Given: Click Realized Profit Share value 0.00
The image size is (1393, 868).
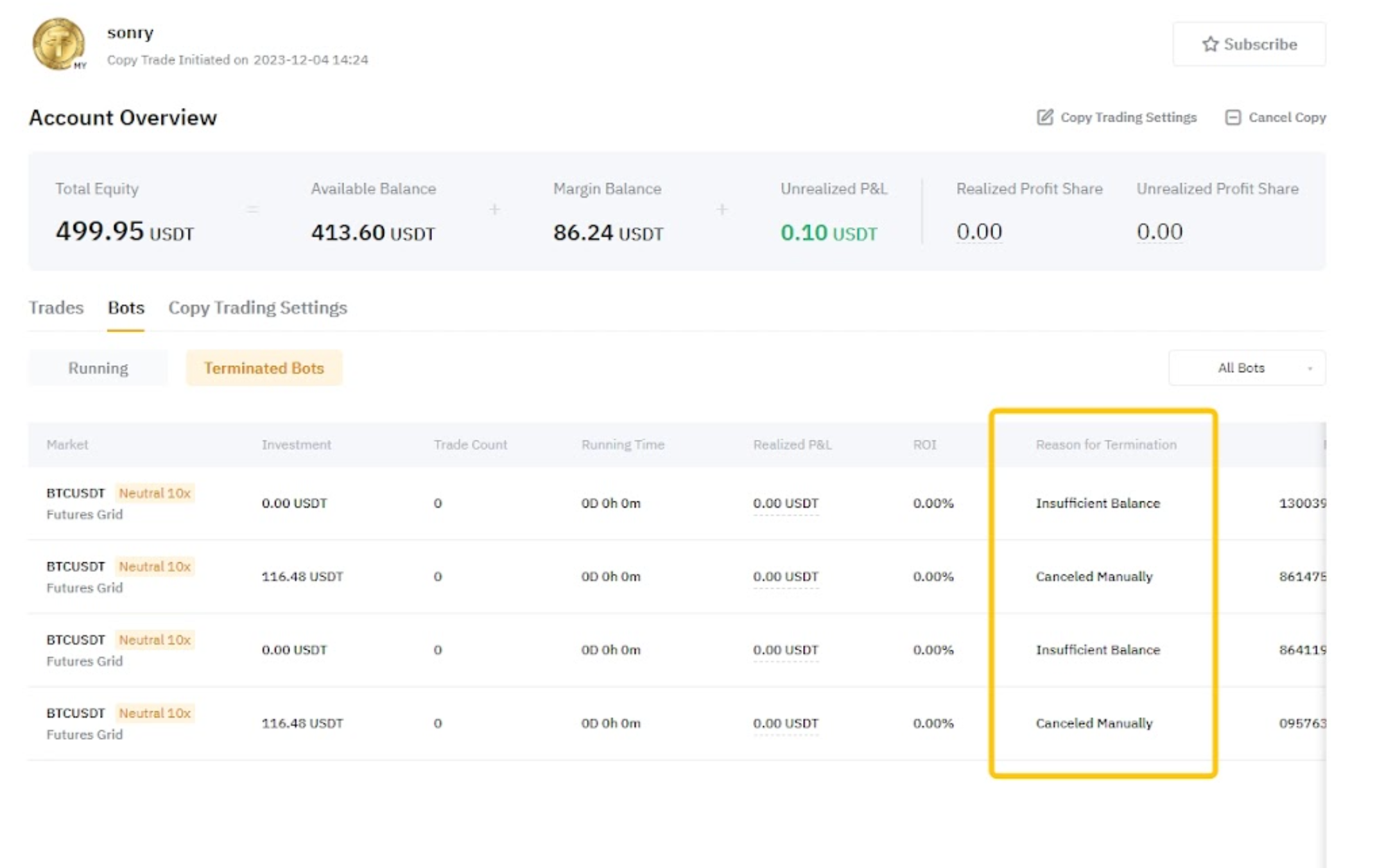Looking at the screenshot, I should (x=979, y=231).
